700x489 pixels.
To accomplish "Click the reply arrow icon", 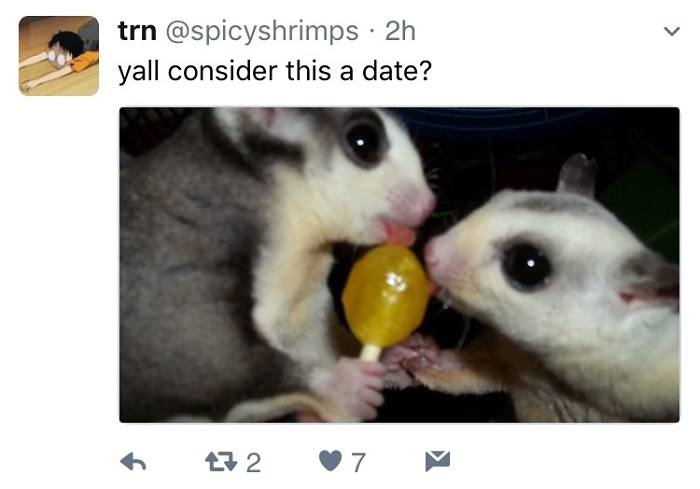I will 133,462.
